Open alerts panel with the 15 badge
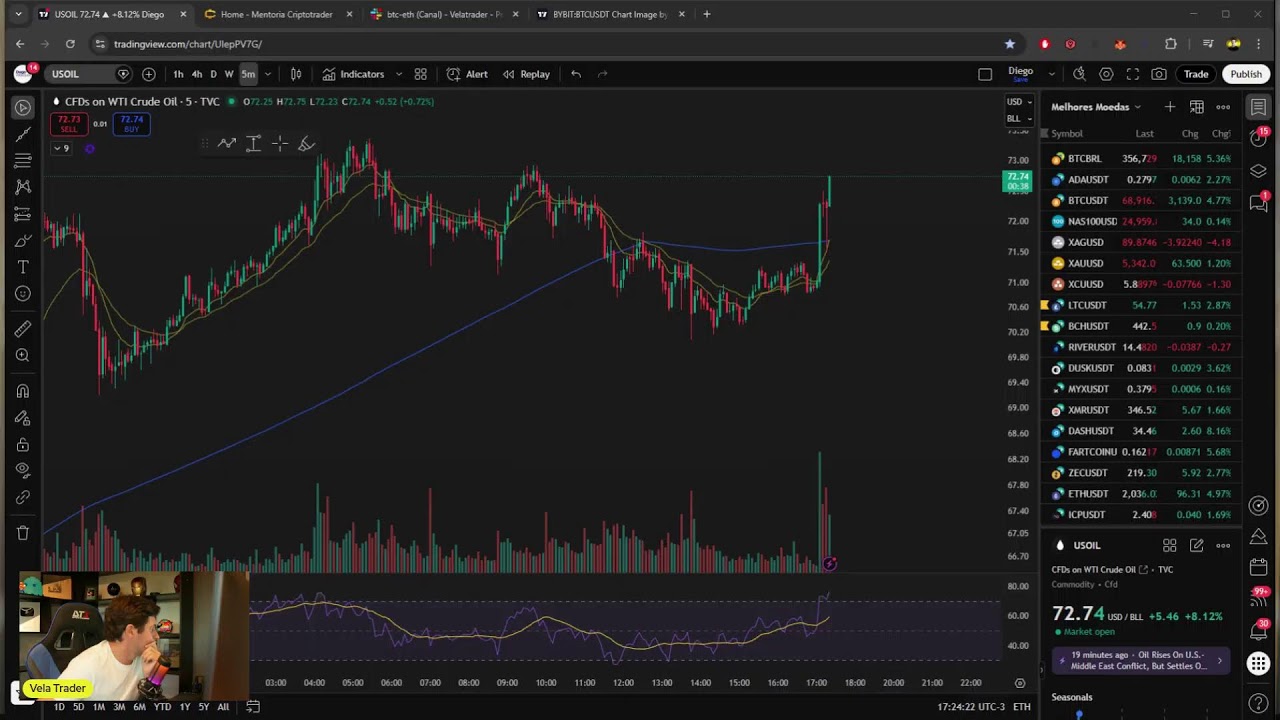1280x720 pixels. coord(1258,138)
